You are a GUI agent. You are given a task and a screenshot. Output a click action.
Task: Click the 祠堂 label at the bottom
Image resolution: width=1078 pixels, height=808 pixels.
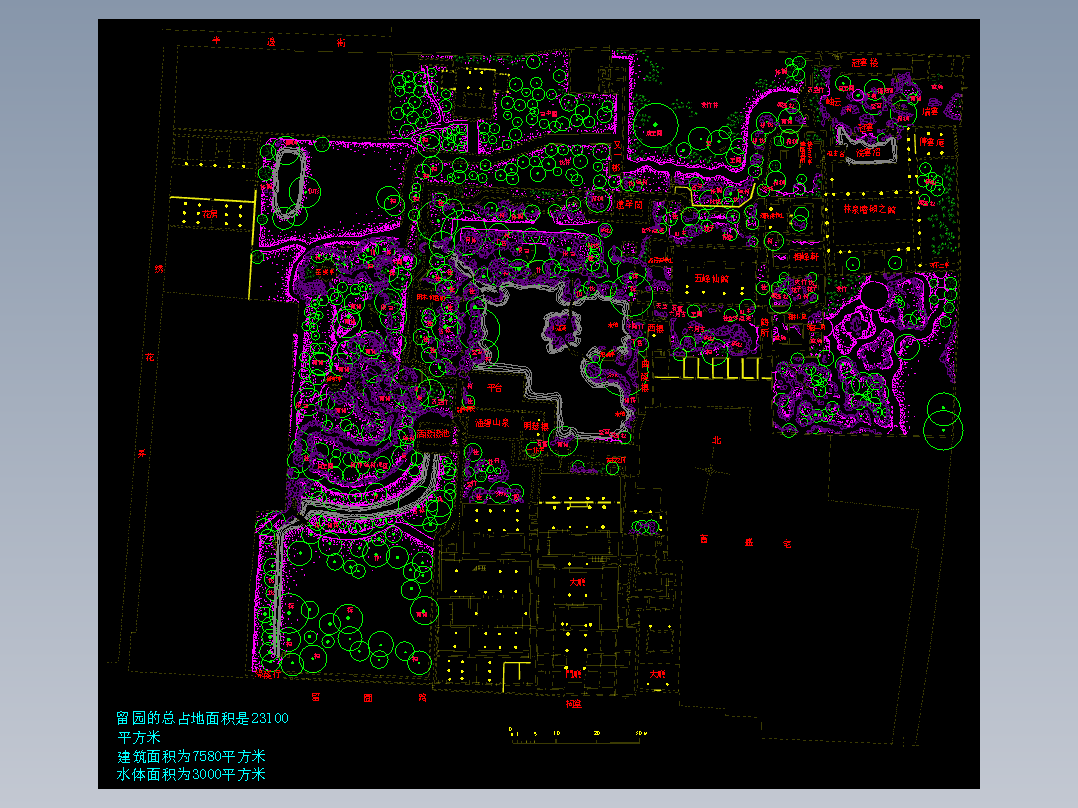[573, 703]
